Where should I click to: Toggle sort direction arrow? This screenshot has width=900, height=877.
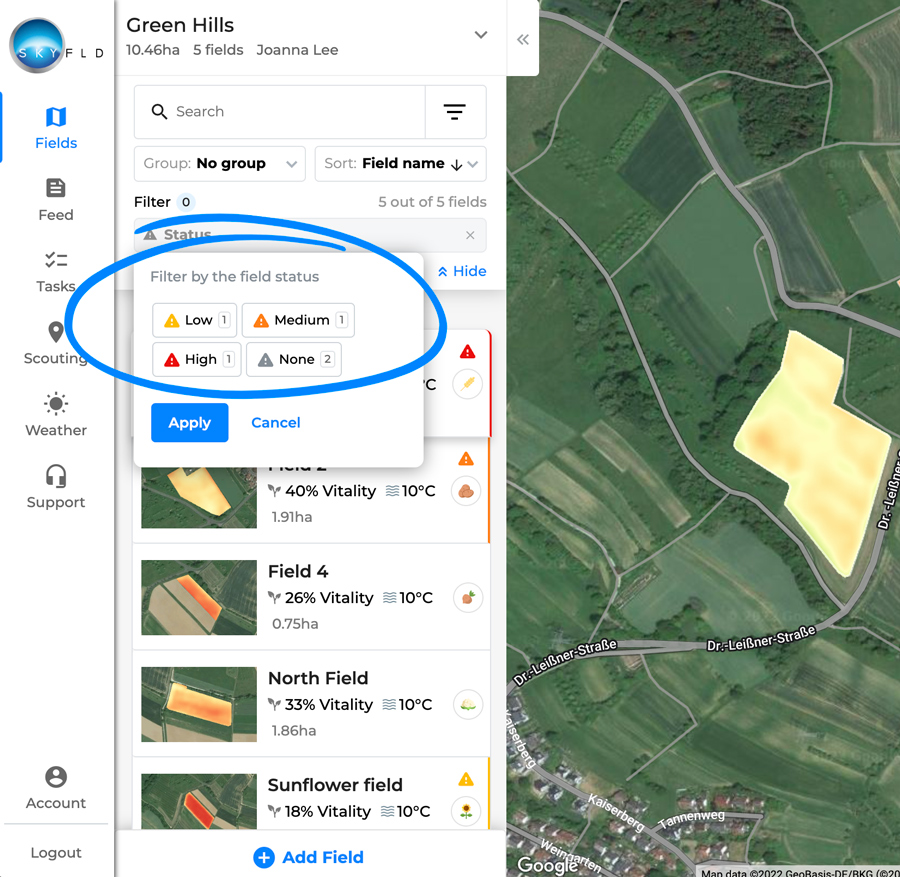[456, 165]
